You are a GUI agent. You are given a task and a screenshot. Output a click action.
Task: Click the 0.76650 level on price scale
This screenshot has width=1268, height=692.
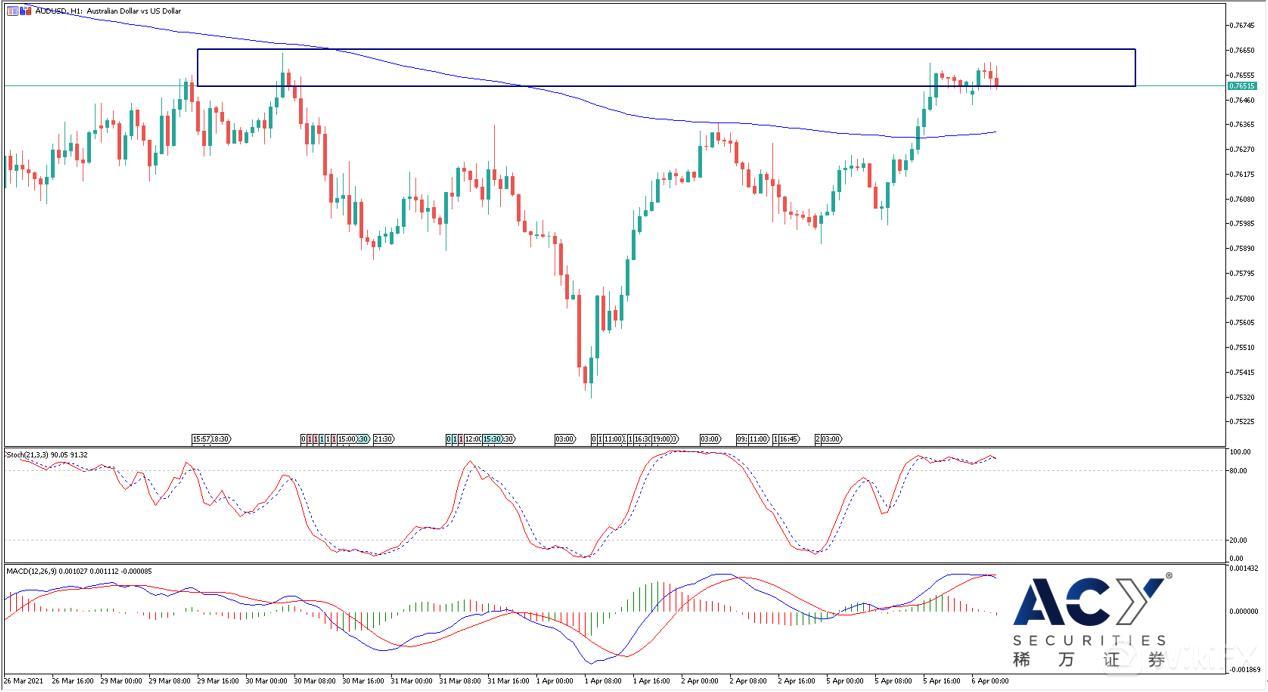(x=1242, y=50)
